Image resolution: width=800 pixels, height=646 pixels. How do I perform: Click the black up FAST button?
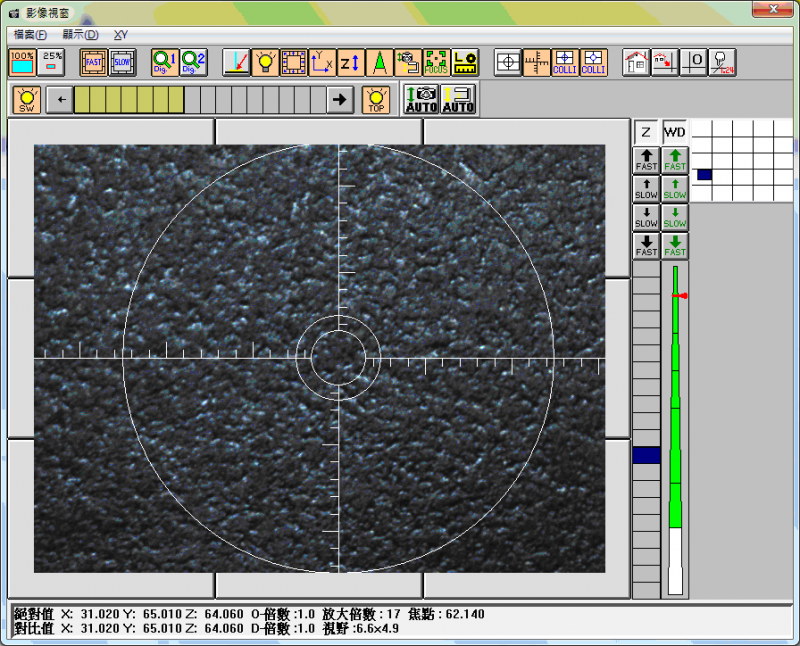(x=646, y=160)
